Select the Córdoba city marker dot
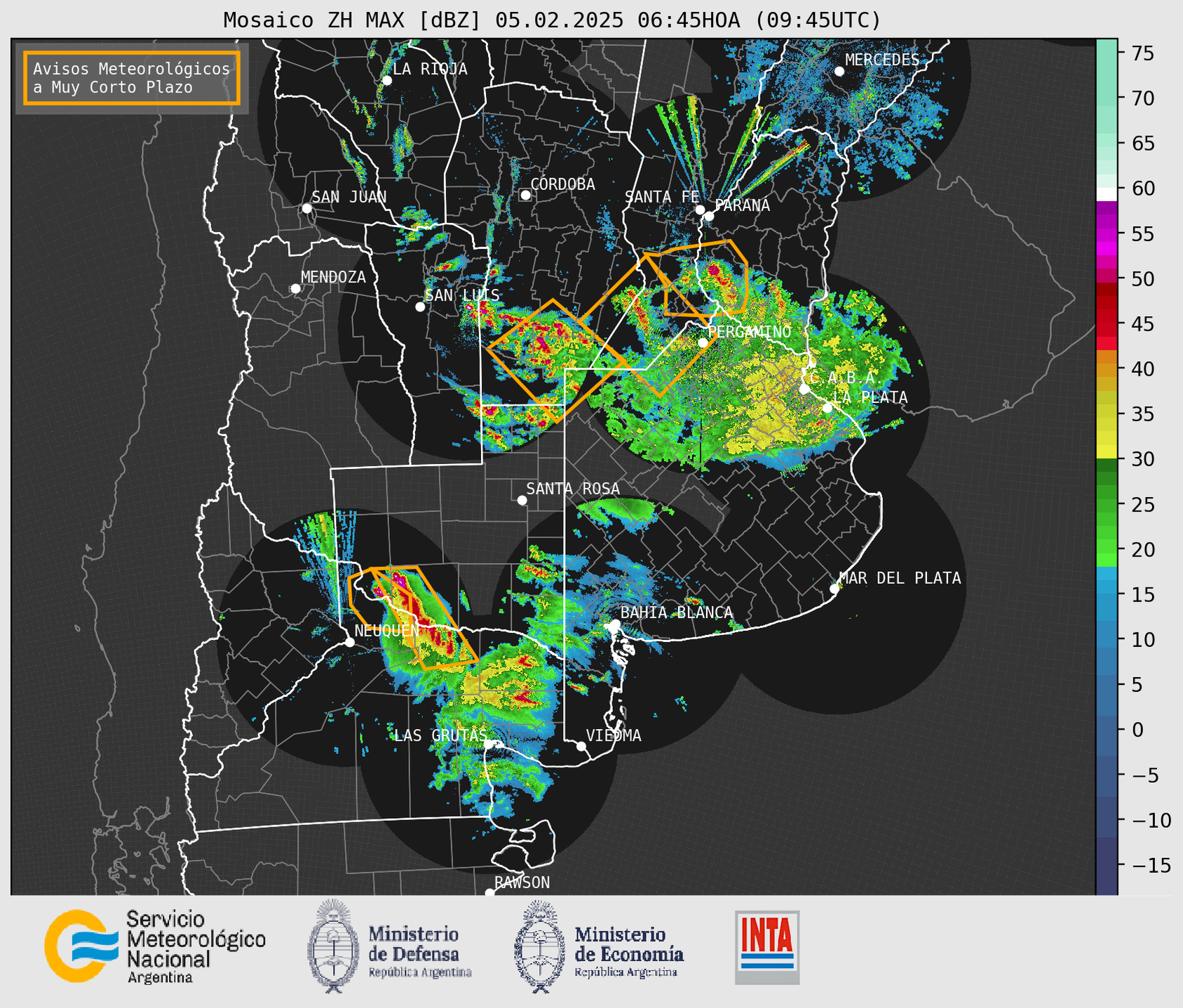Image resolution: width=1183 pixels, height=1008 pixels. pos(525,195)
